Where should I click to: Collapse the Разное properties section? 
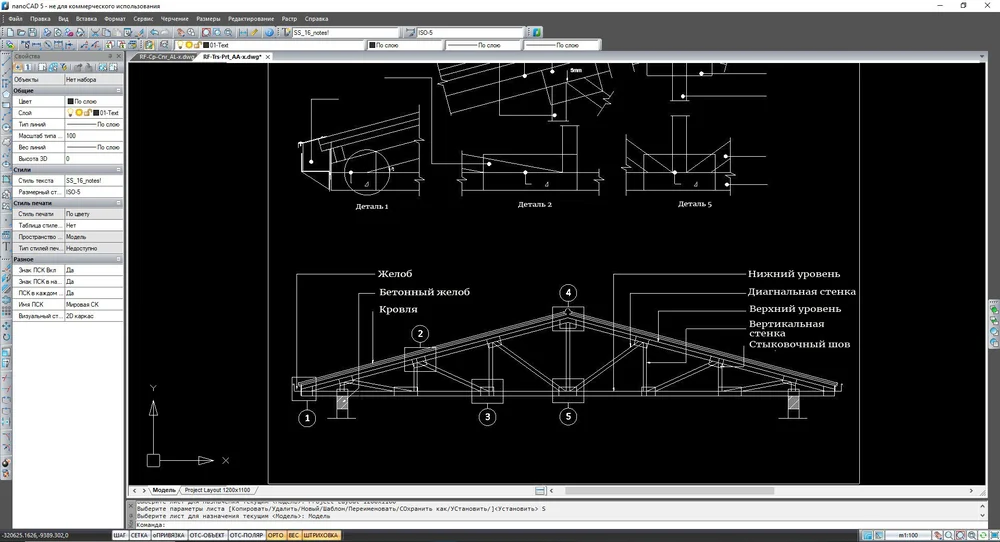[x=119, y=259]
